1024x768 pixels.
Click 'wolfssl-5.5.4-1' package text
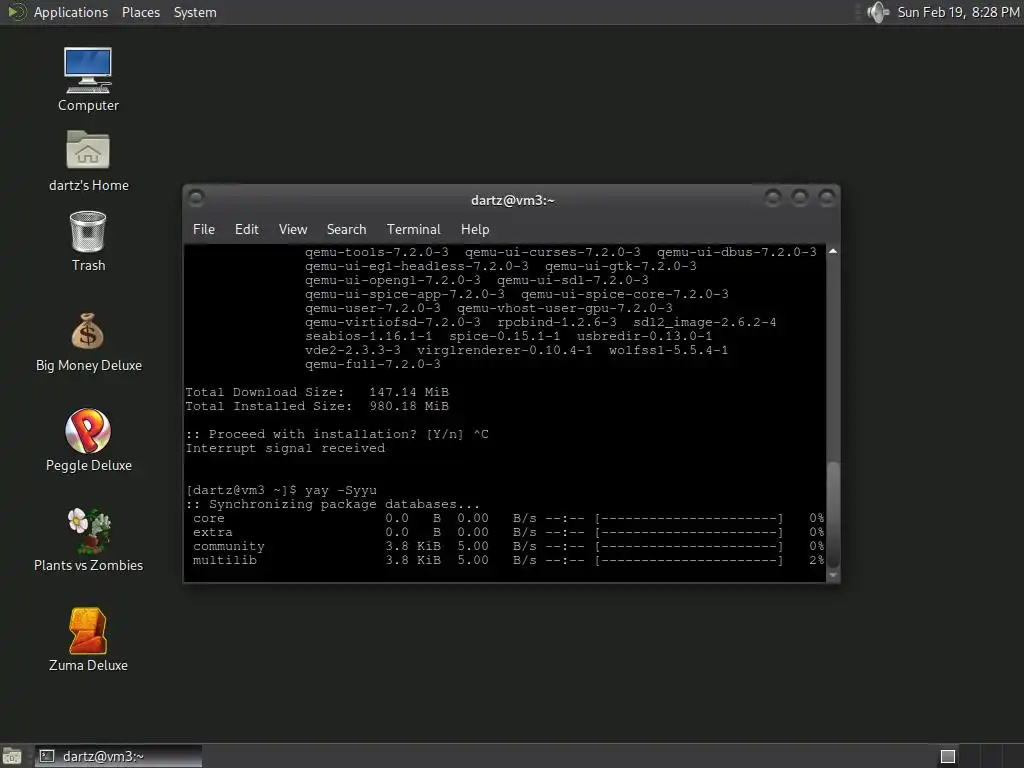click(x=668, y=350)
